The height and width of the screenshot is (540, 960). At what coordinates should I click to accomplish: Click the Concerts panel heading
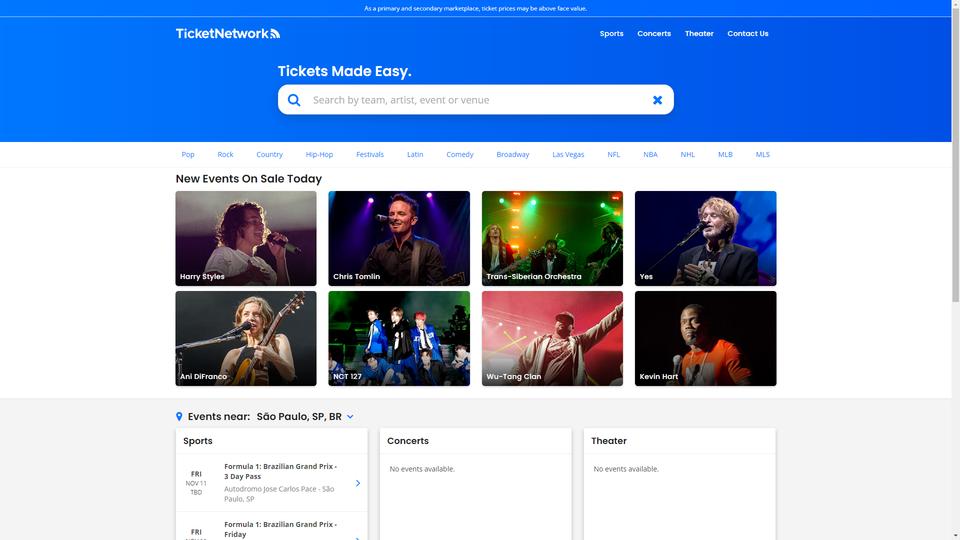(408, 441)
